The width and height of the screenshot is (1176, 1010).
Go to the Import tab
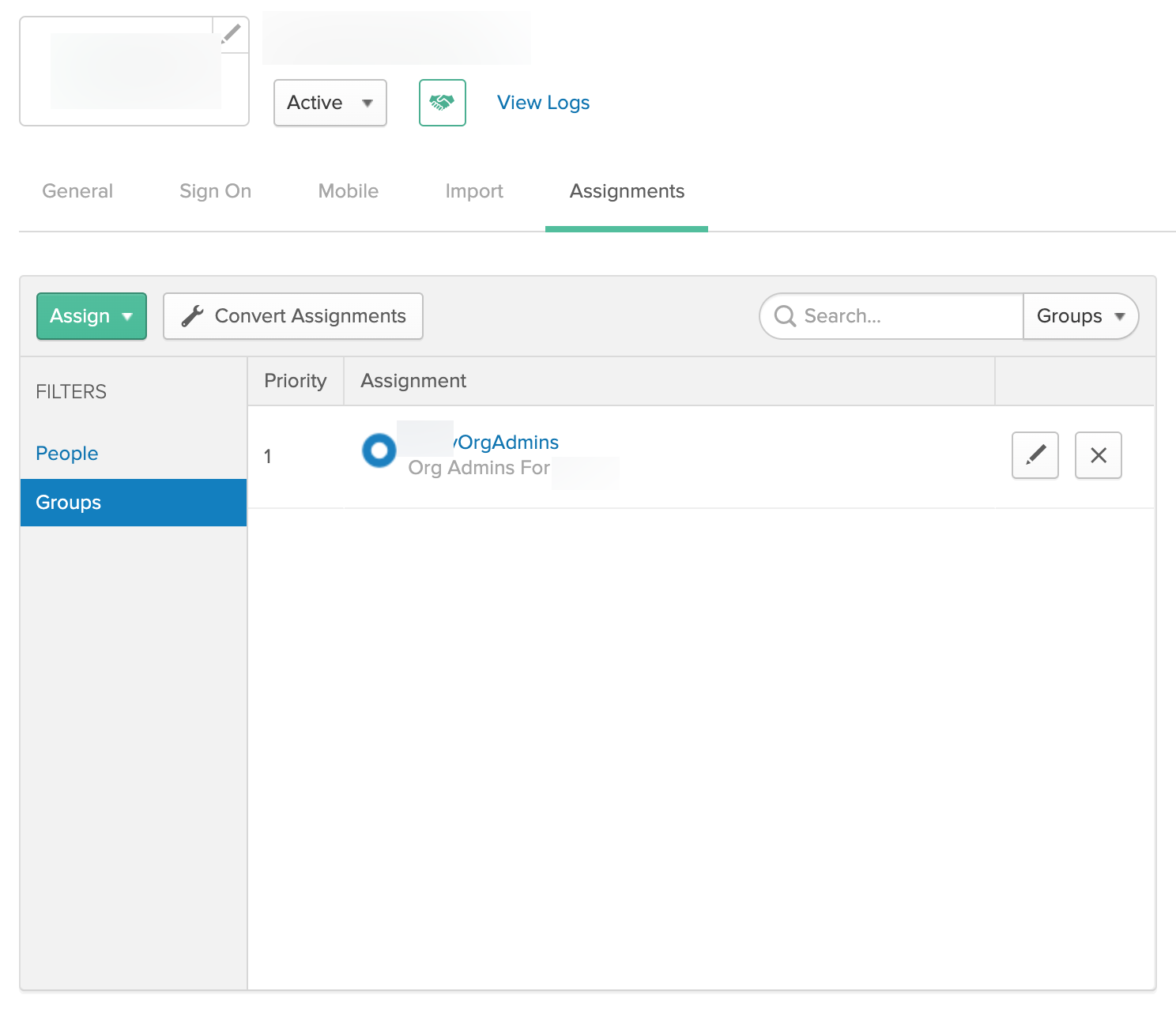[x=474, y=191]
